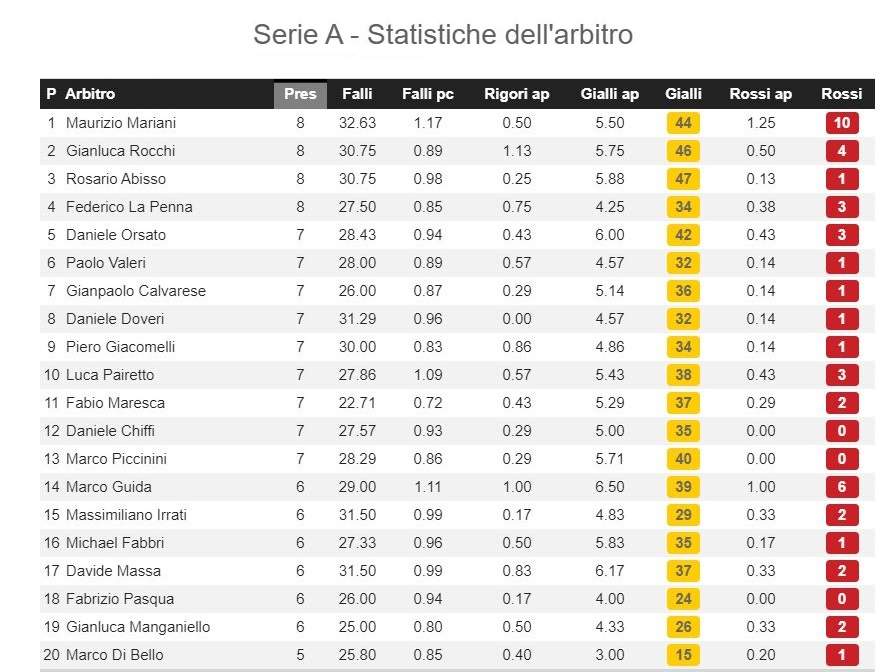The image size is (886, 672).
Task: Open Marco Guida's referee entry
Action: [109, 487]
